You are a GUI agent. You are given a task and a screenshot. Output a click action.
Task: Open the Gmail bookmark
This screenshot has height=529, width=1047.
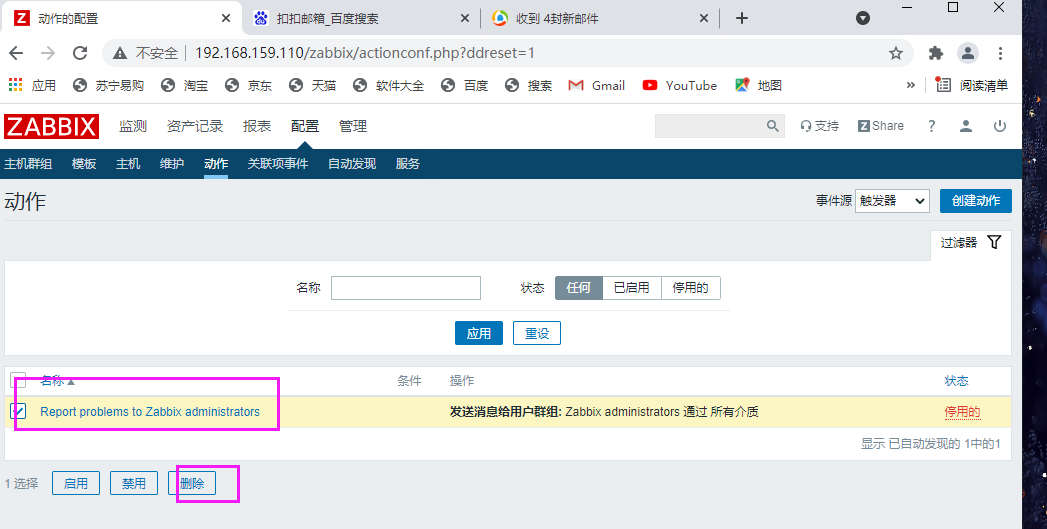[x=596, y=85]
